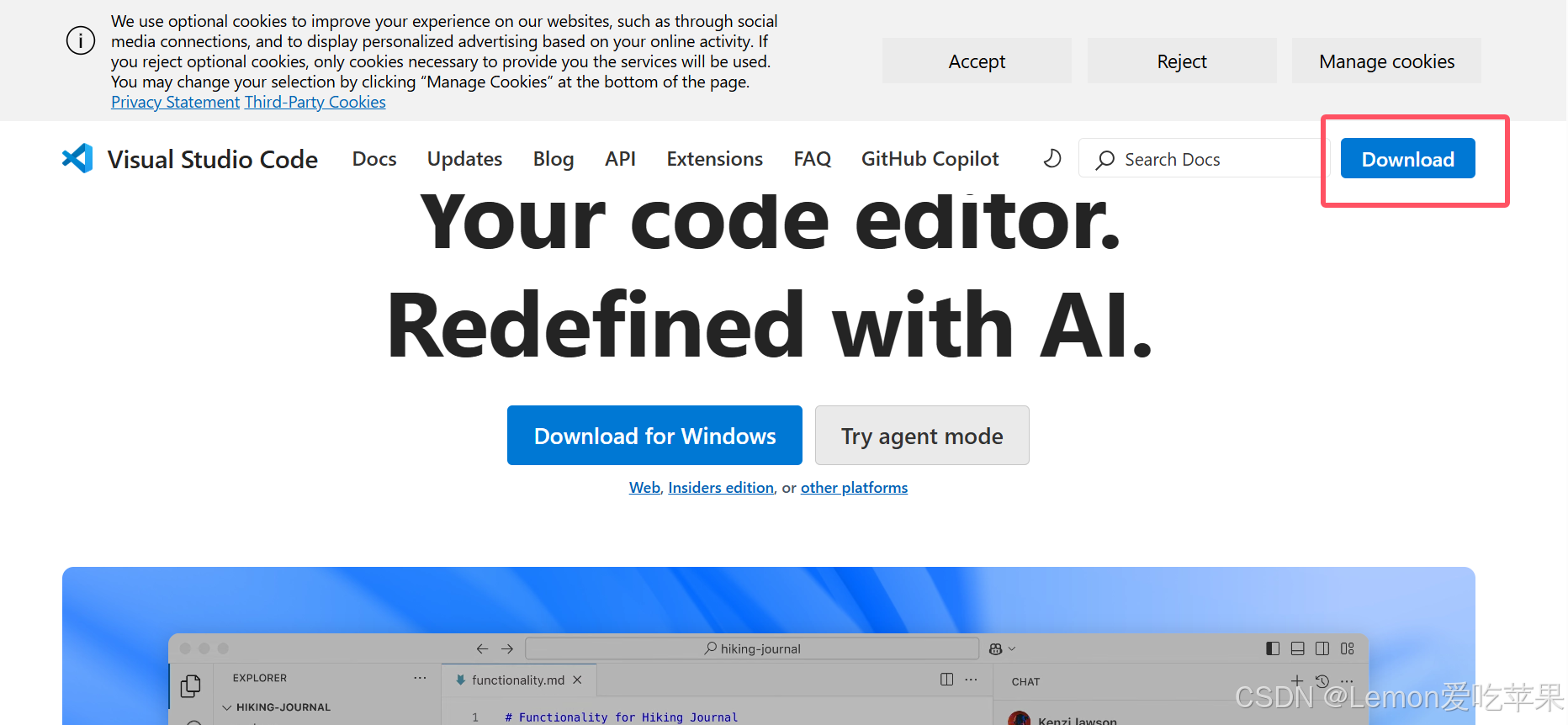This screenshot has height=725, width=1568.
Task: Open the Insiders edition link
Action: 721,488
